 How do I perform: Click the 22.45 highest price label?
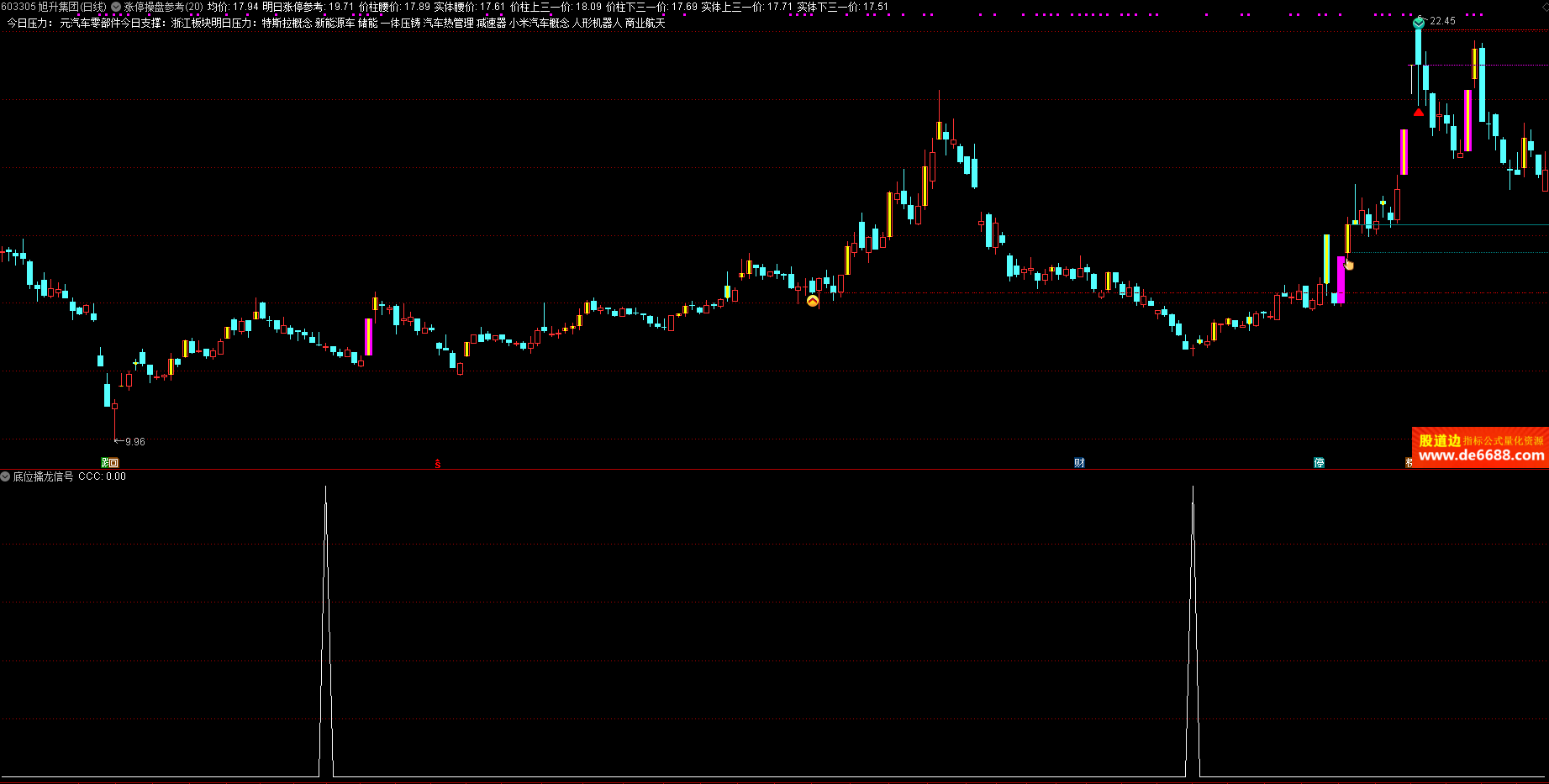(x=1442, y=21)
